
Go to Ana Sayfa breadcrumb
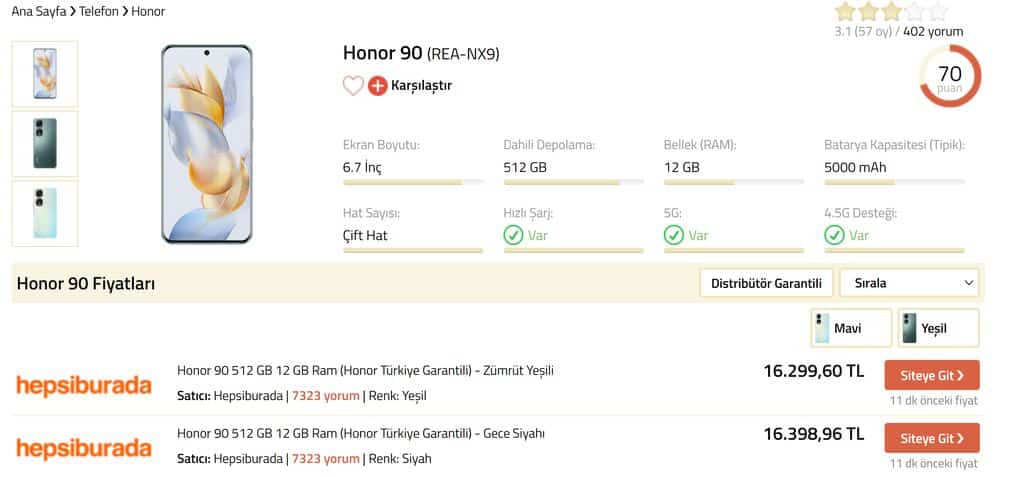coord(39,11)
